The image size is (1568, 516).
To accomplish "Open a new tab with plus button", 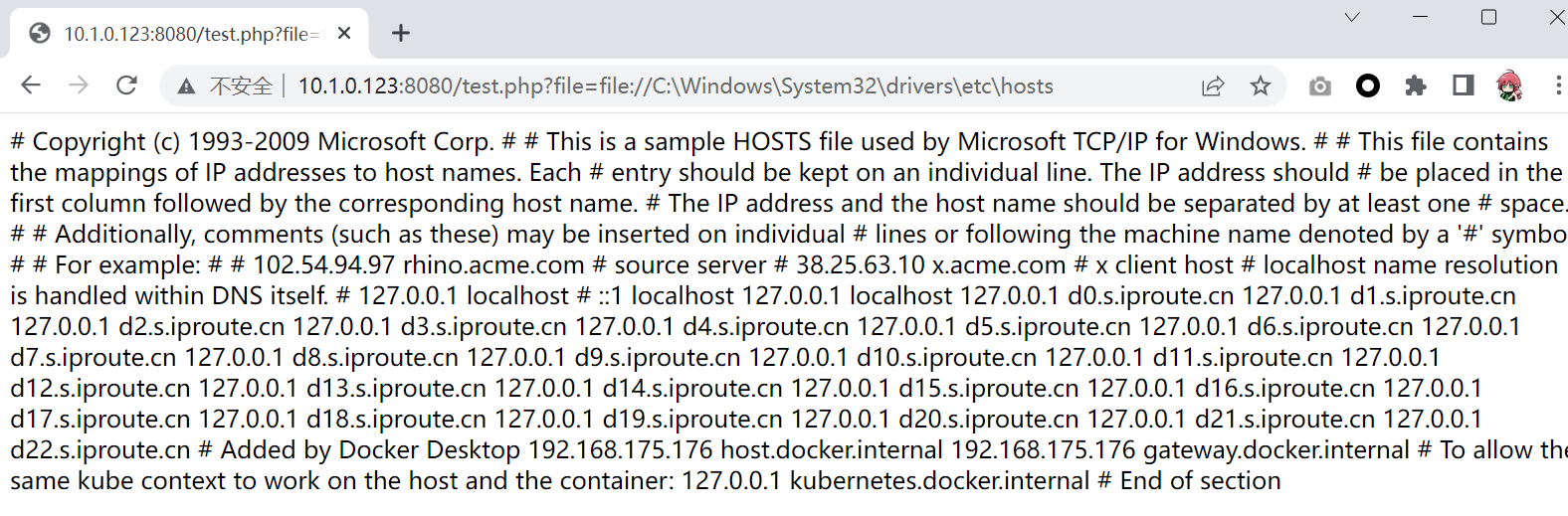I will 401,34.
